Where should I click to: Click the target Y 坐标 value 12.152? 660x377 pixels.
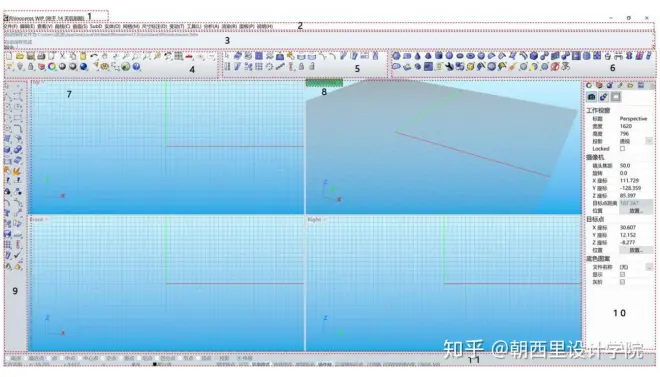point(628,235)
